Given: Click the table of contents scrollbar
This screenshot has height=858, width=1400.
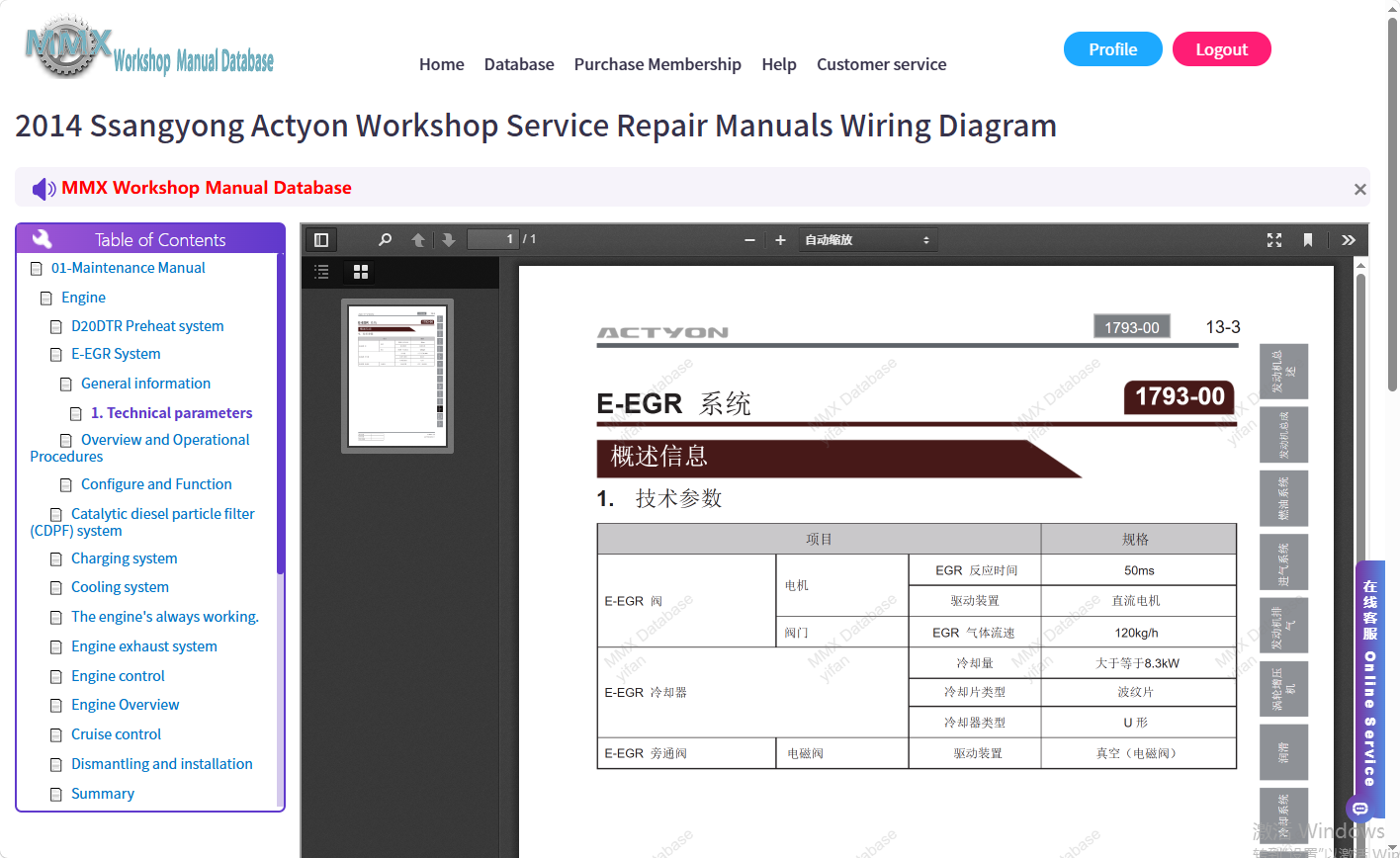Looking at the screenshot, I should (x=281, y=415).
